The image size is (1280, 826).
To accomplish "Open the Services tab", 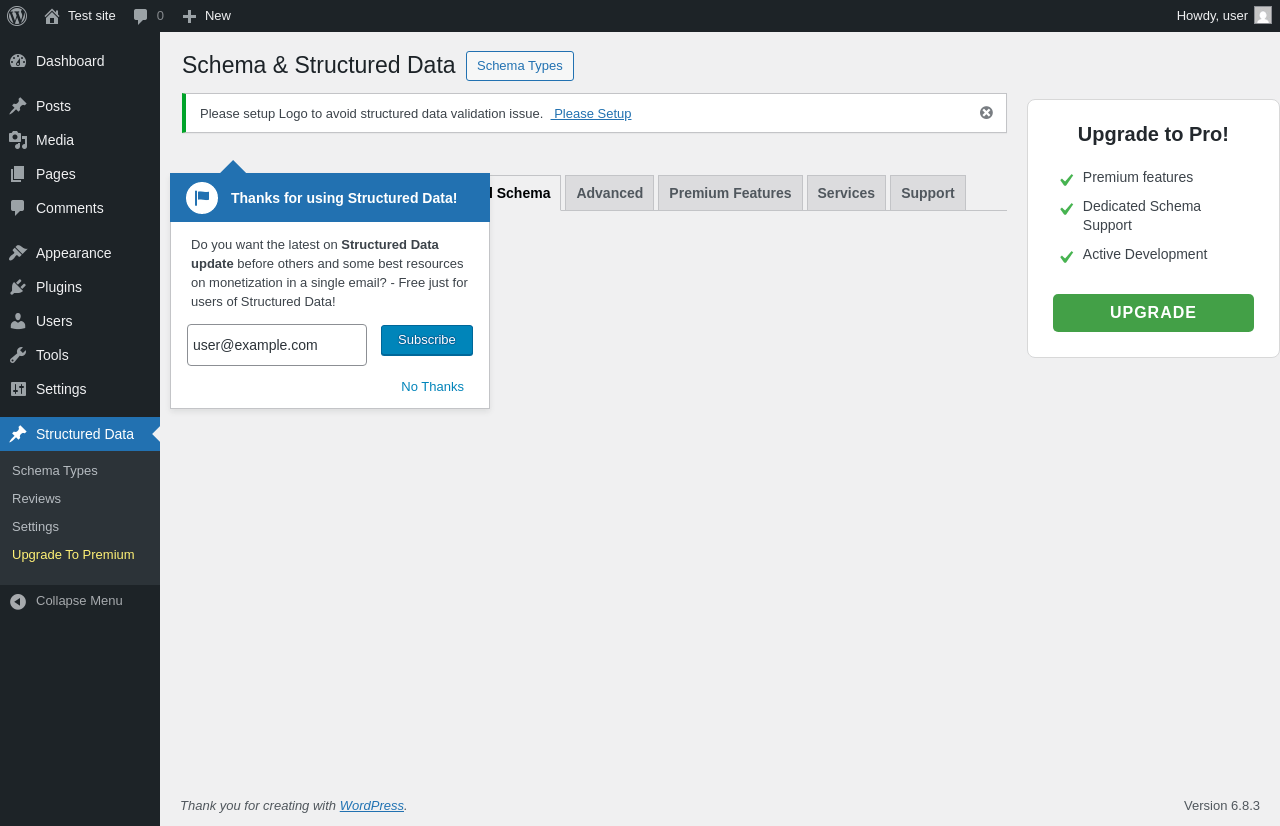I will click(x=846, y=193).
